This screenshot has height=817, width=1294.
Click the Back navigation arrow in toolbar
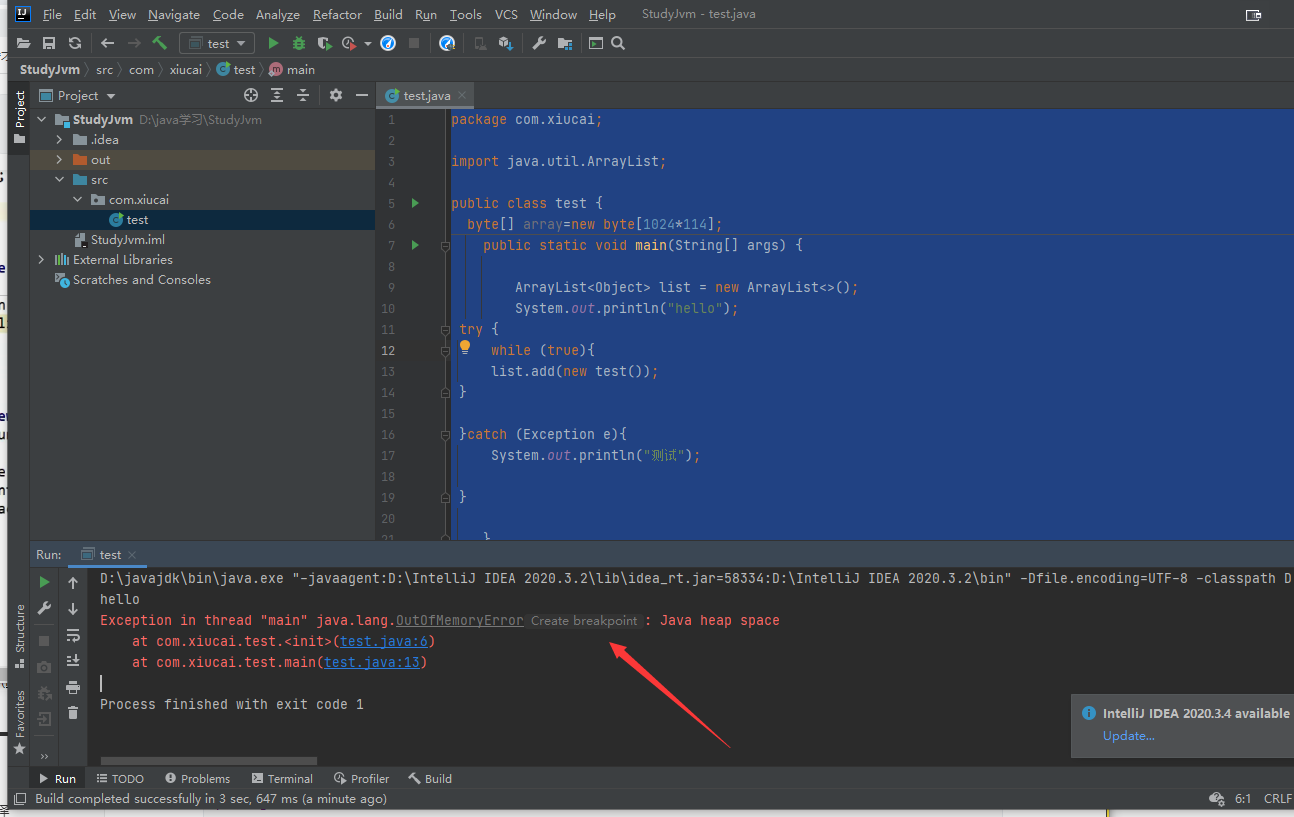(x=108, y=43)
